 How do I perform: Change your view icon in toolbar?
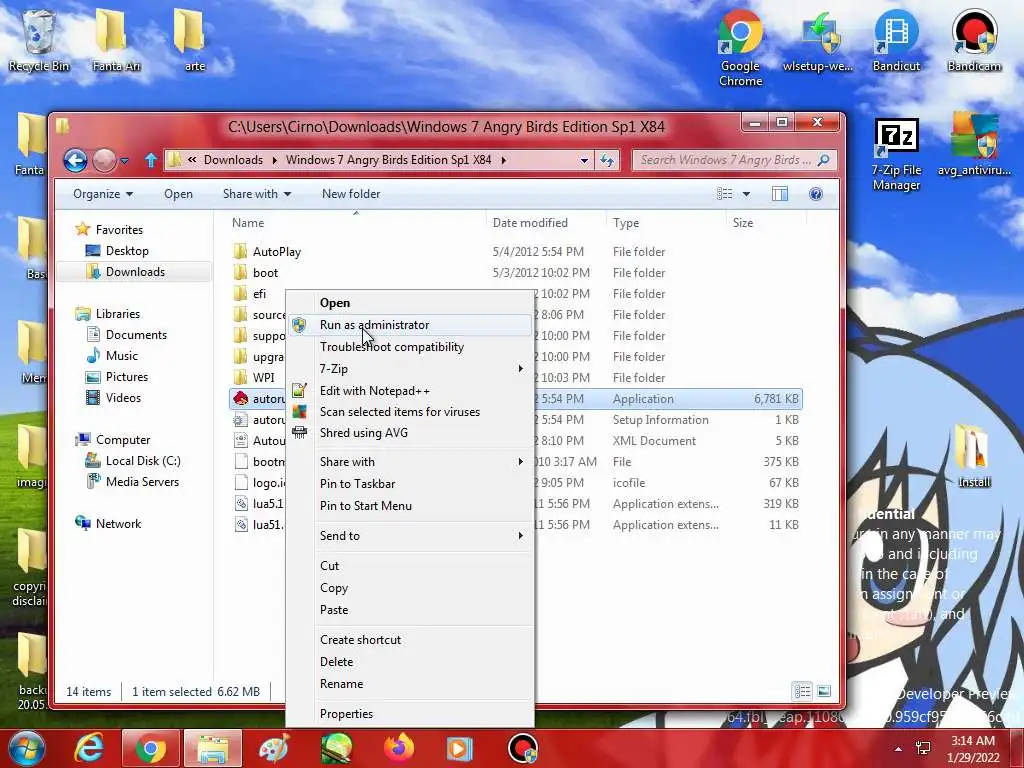point(724,194)
